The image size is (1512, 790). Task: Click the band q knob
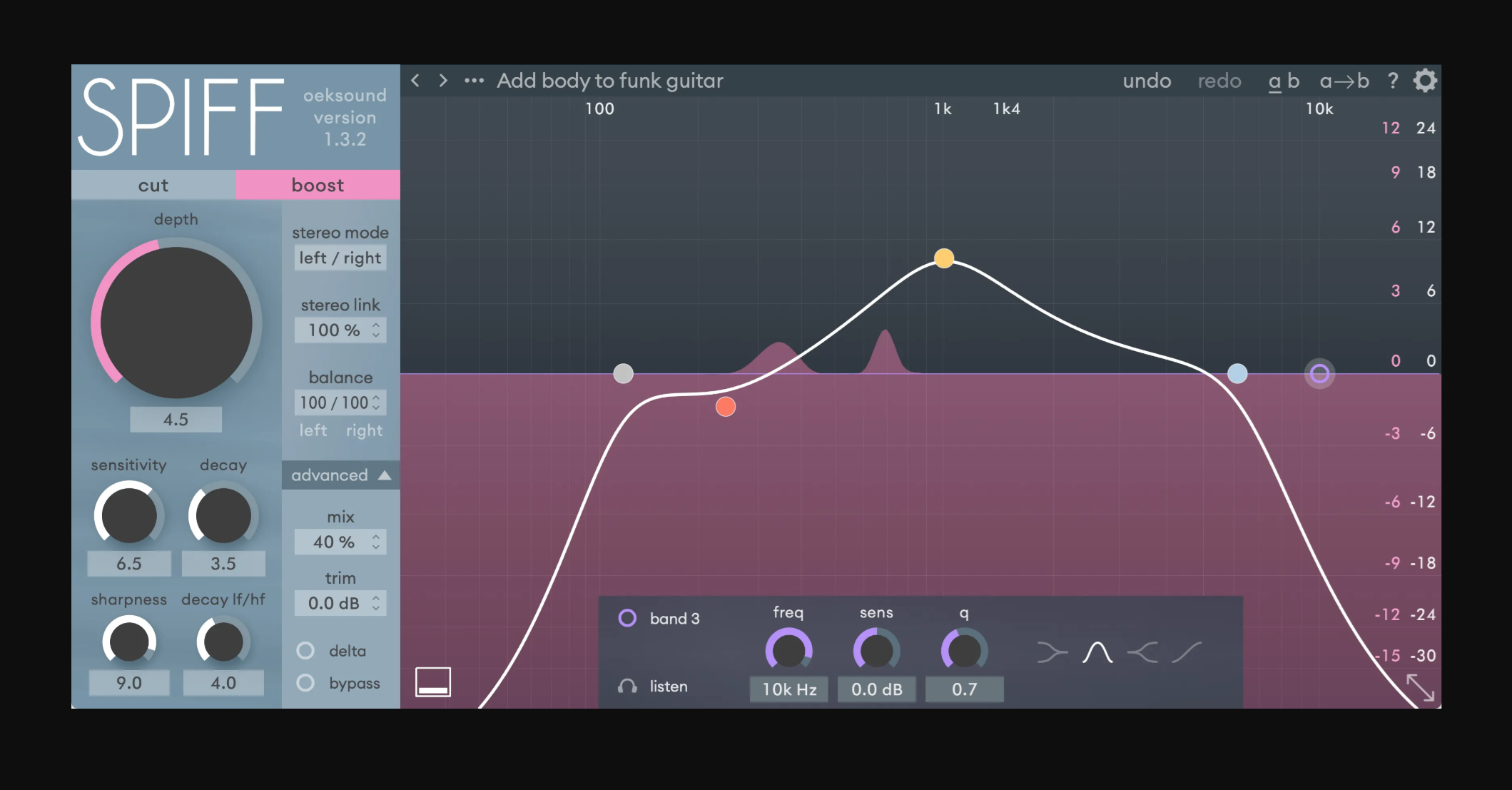pos(964,650)
